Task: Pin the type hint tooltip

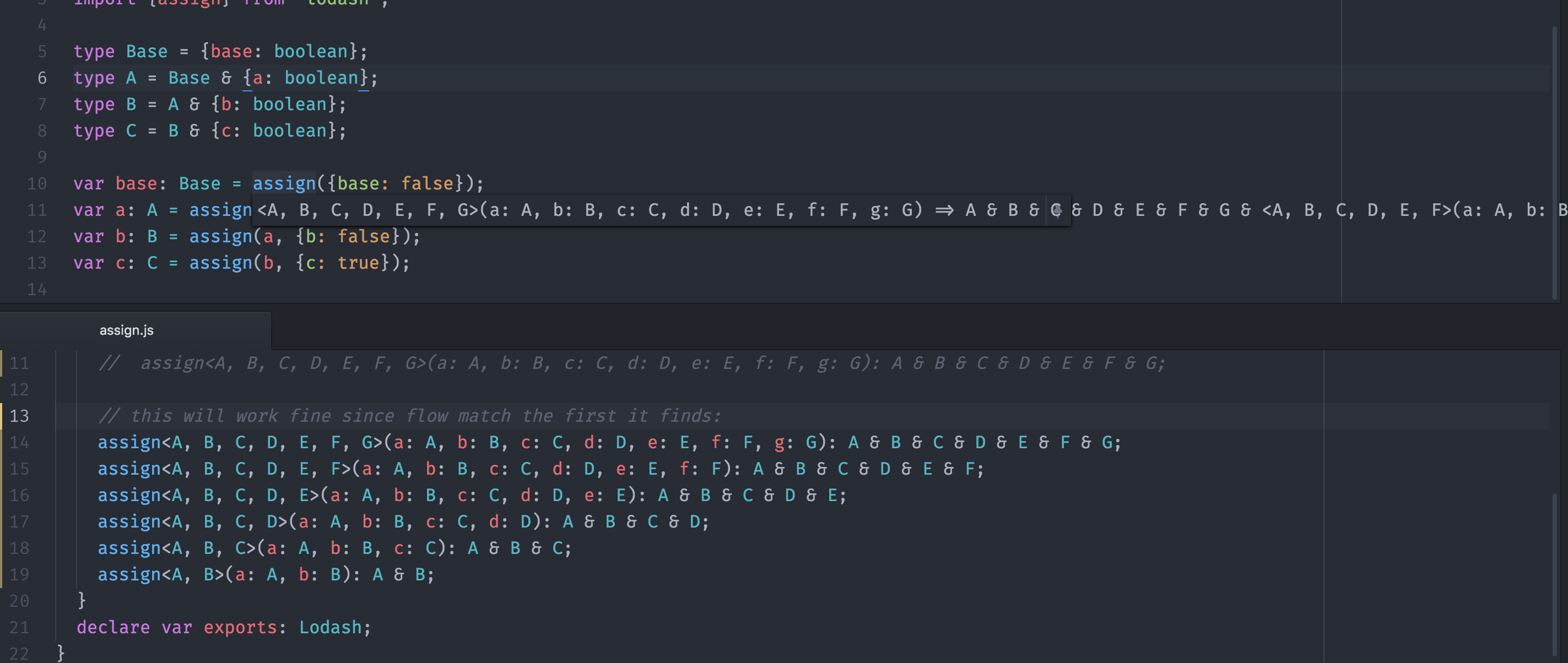Action: click(x=1058, y=210)
